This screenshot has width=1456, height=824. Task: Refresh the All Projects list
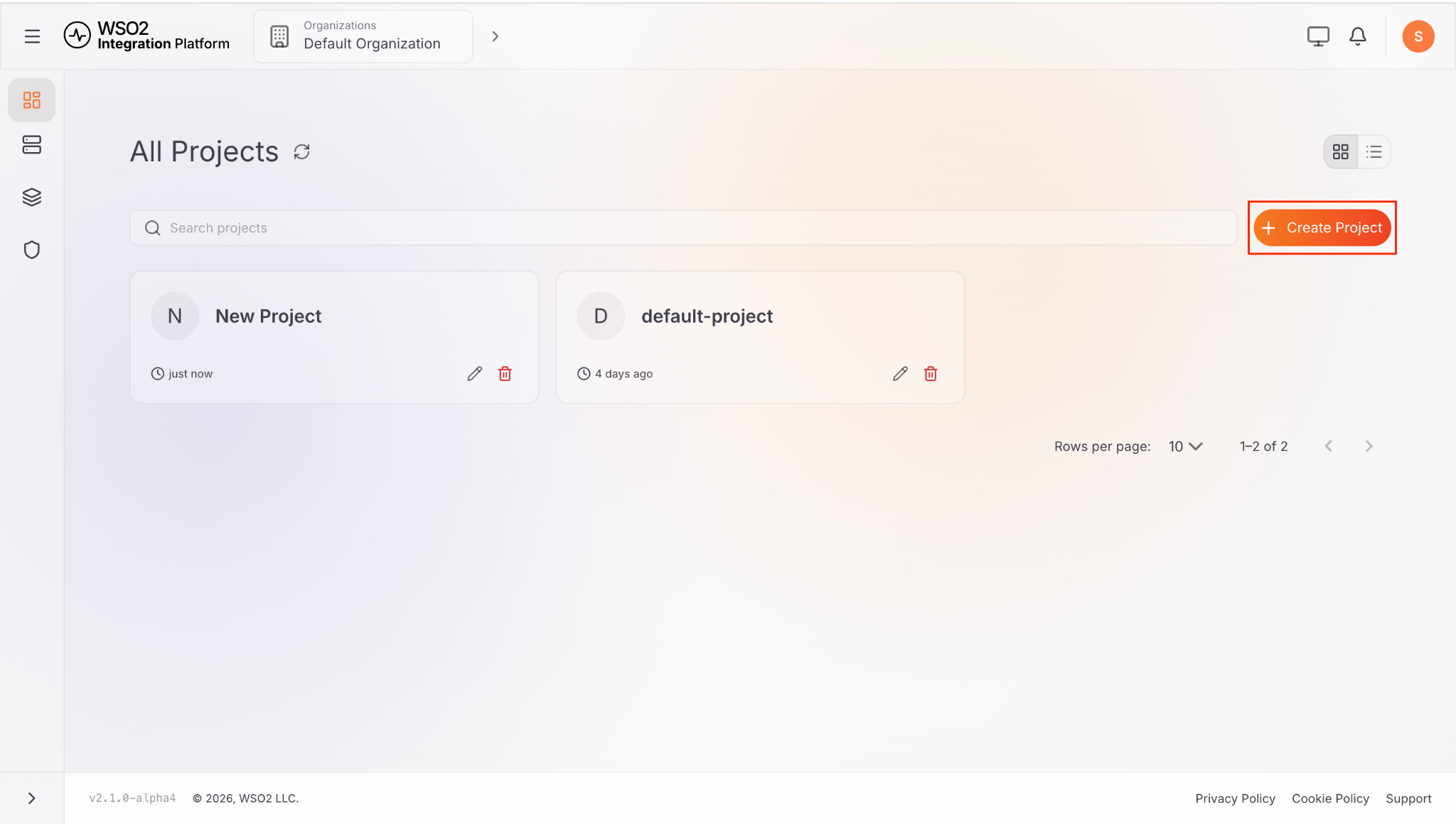click(x=302, y=152)
